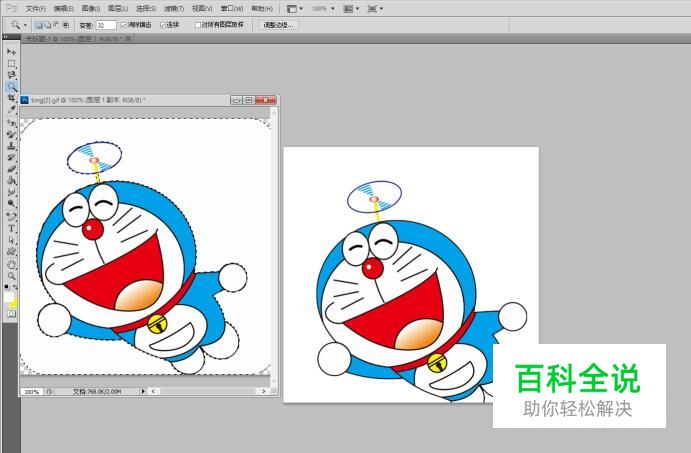Open the Edit (编辑) menu
The image size is (691, 453).
pos(63,8)
